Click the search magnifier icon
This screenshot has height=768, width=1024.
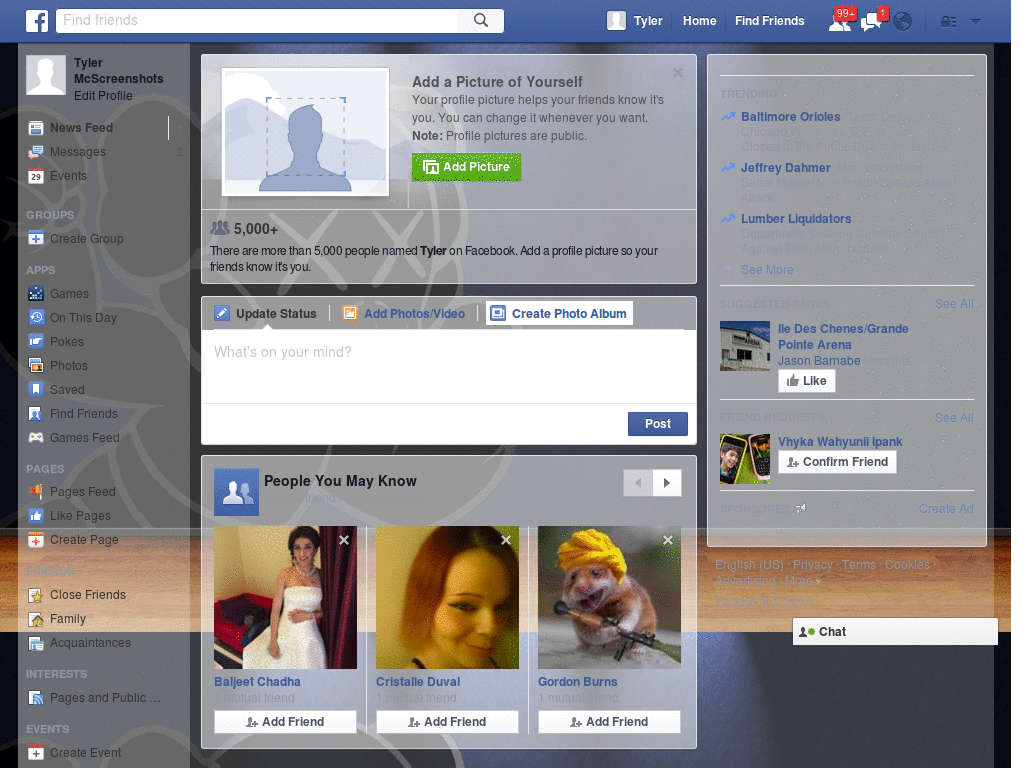(481, 20)
